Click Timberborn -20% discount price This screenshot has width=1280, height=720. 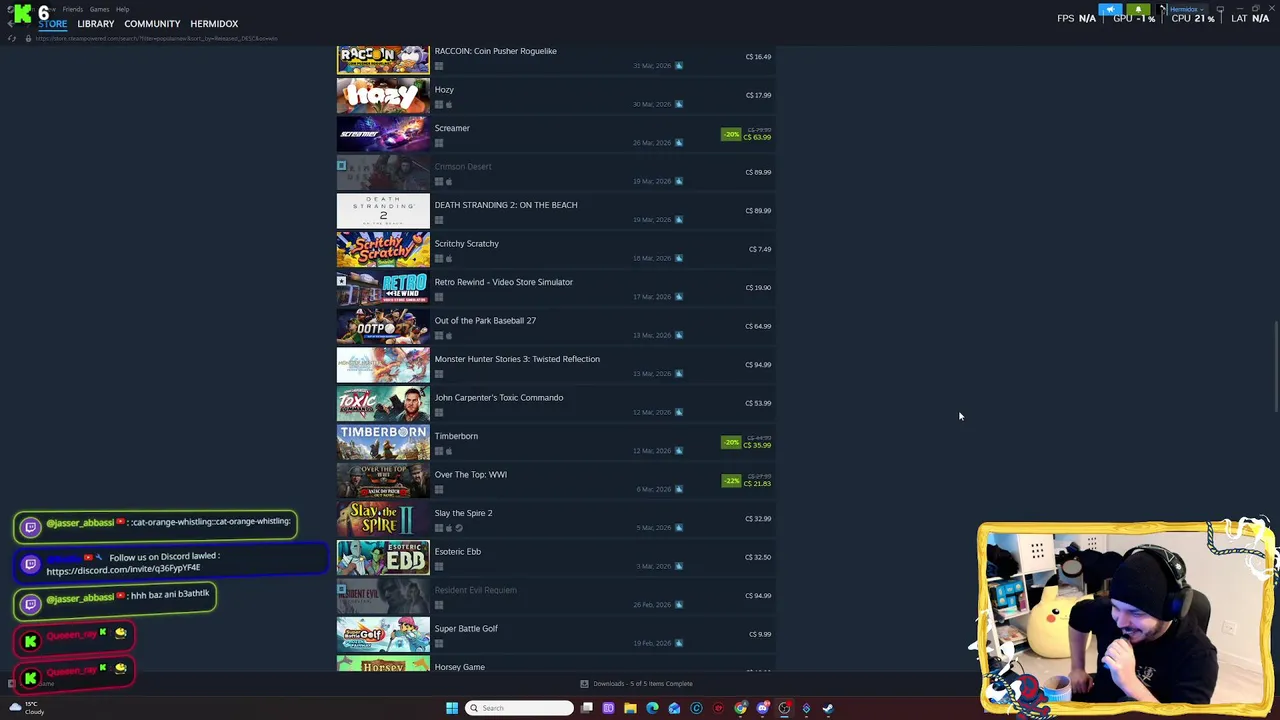(x=757, y=445)
